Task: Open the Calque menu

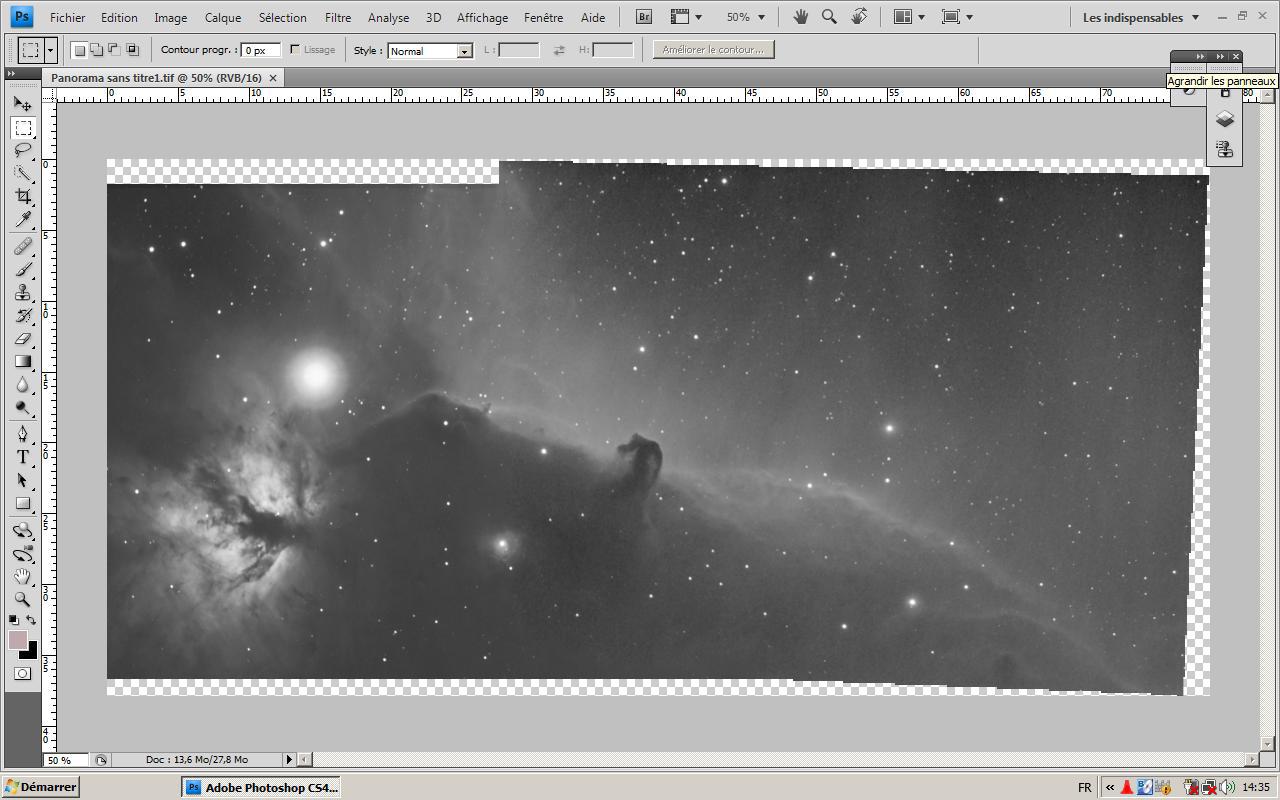Action: (223, 17)
